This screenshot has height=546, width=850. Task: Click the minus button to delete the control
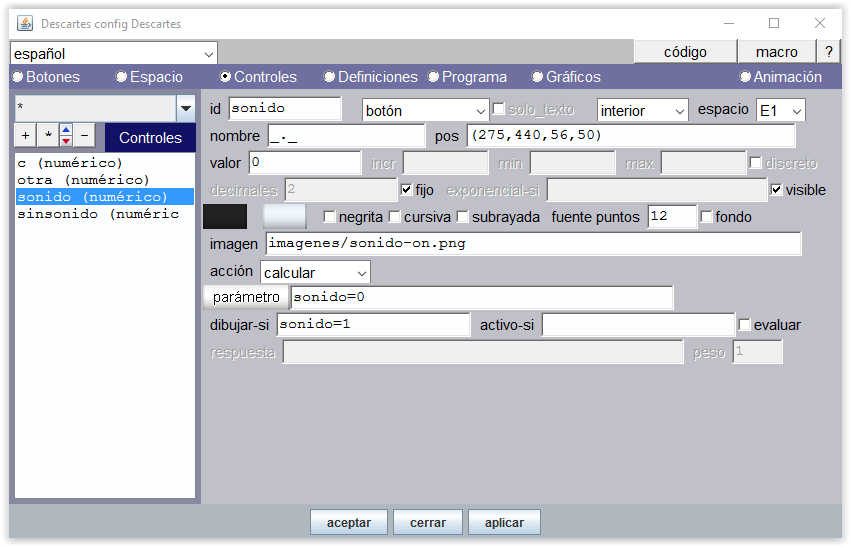(x=84, y=135)
